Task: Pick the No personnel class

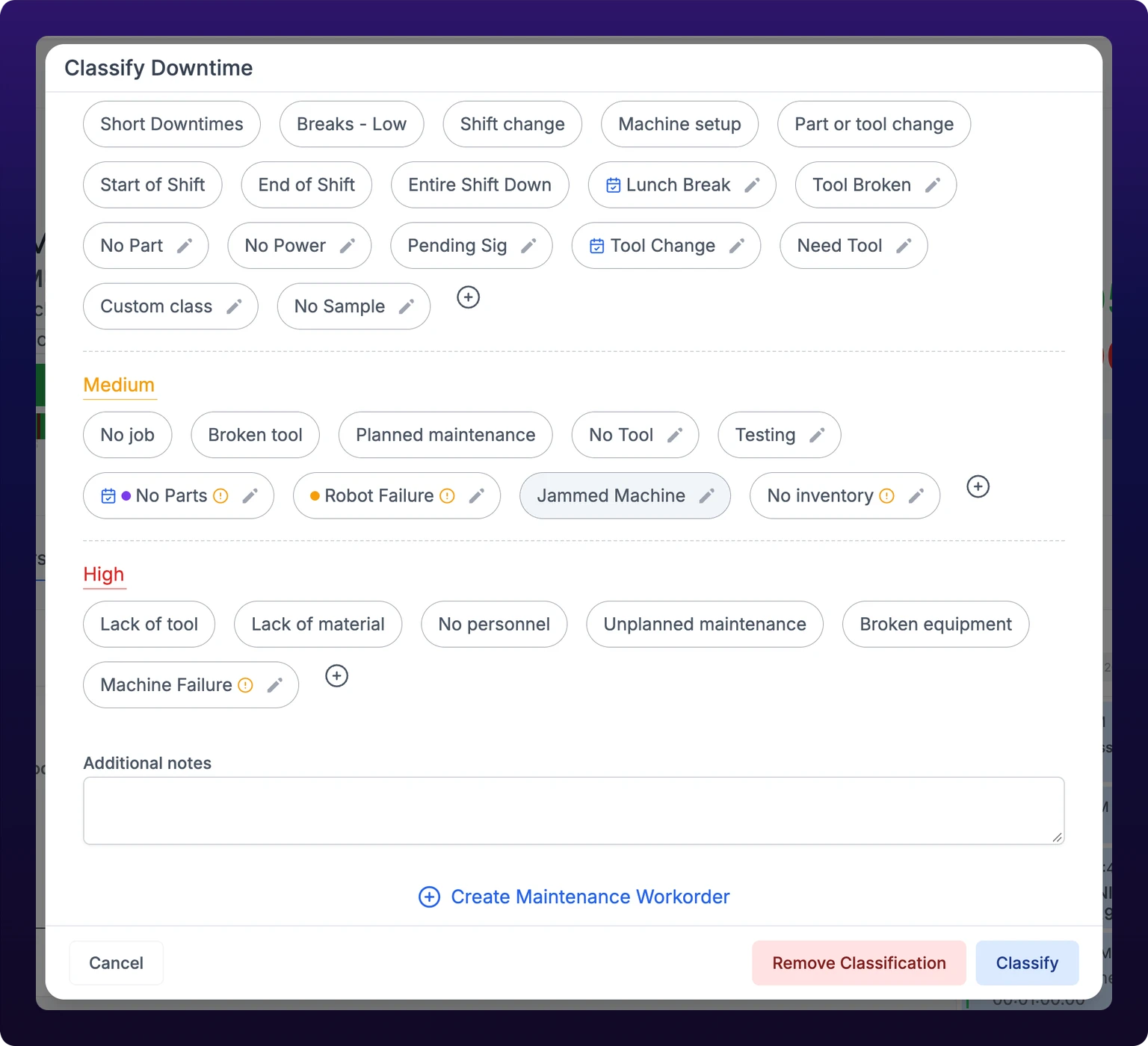Action: [x=494, y=625]
